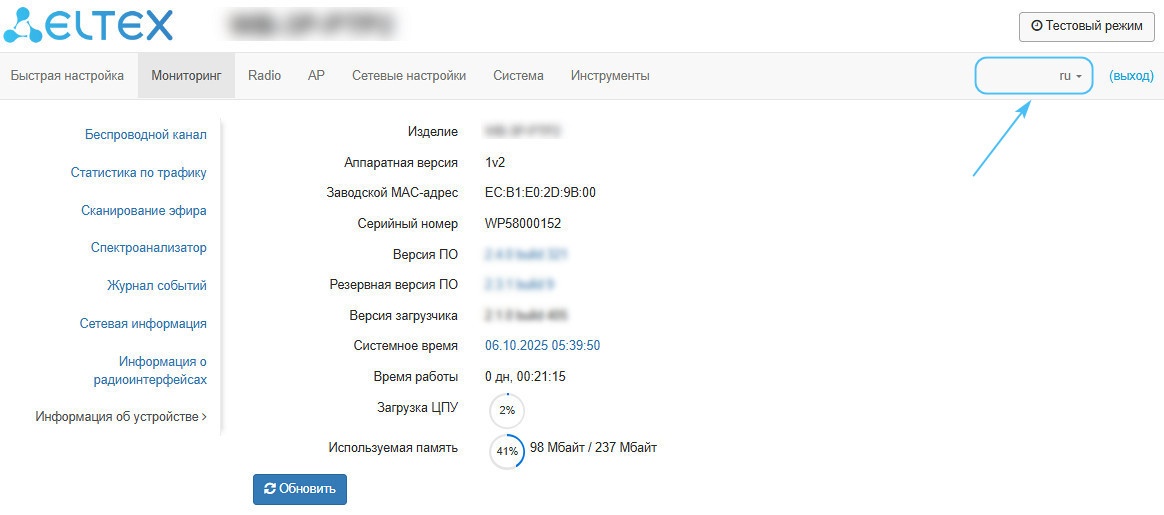Go to Сетевые настройки
The height and width of the screenshot is (515, 1164).
409,76
